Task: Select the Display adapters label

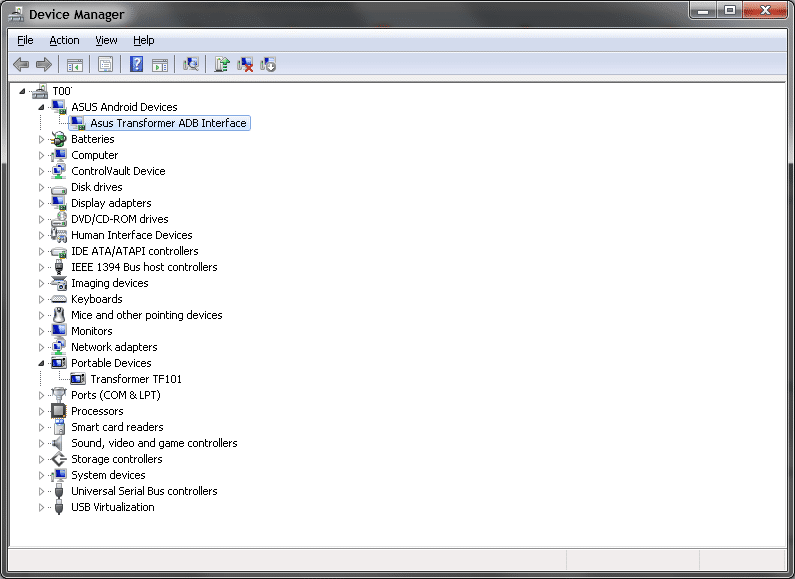Action: (x=111, y=203)
